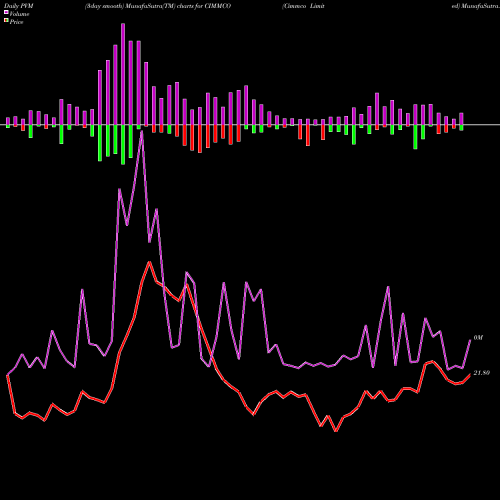The height and width of the screenshot is (500, 500).
Task: Click the Volume legend label
Action: point(19,14)
